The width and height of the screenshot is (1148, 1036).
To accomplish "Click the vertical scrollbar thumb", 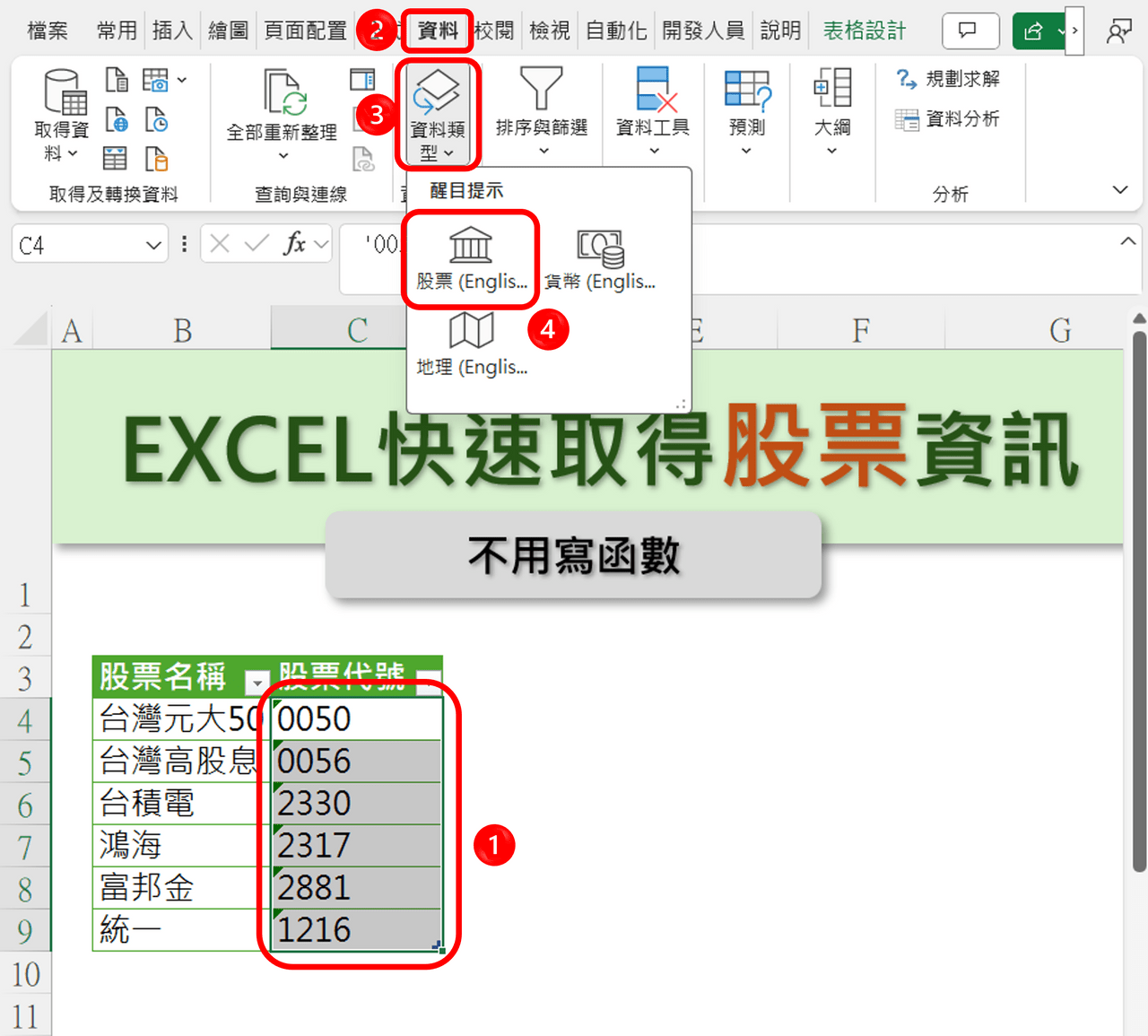I will (1139, 601).
